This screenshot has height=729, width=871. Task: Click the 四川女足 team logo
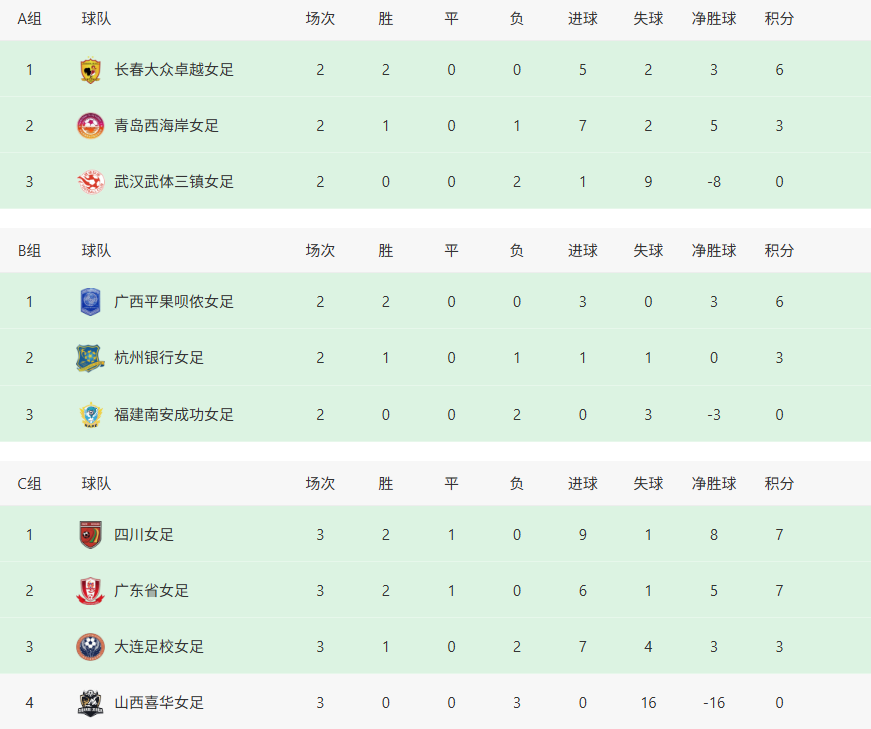91,535
